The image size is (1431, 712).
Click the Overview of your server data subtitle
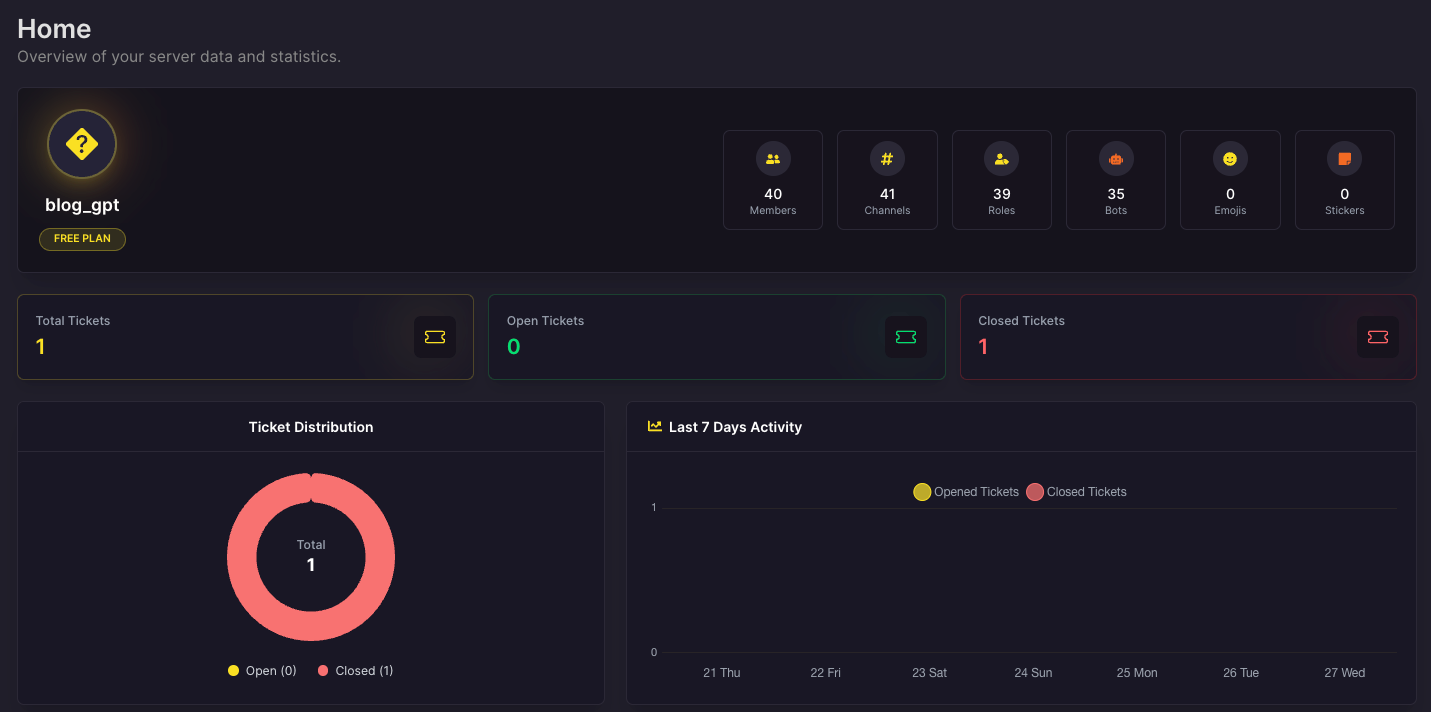click(179, 57)
